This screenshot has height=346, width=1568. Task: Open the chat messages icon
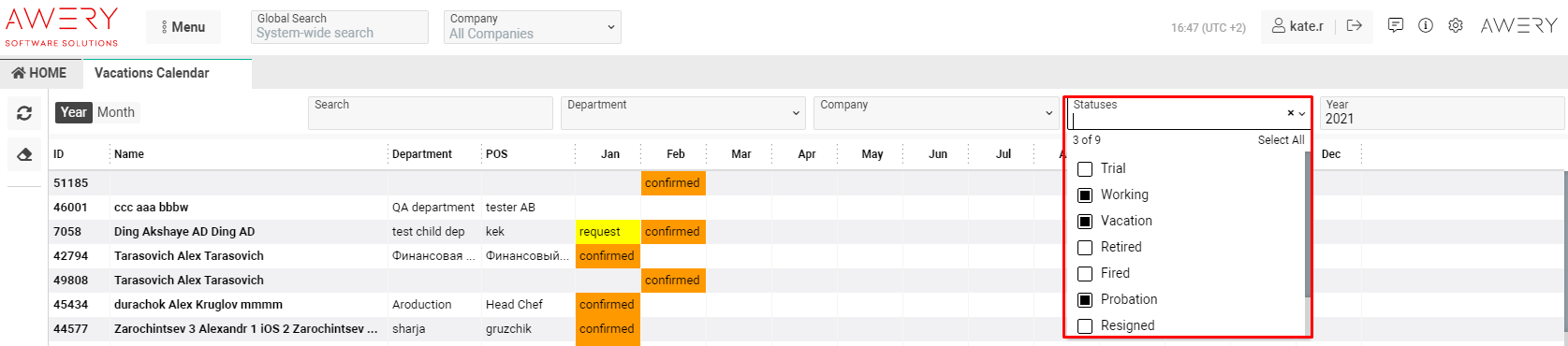point(1396,26)
